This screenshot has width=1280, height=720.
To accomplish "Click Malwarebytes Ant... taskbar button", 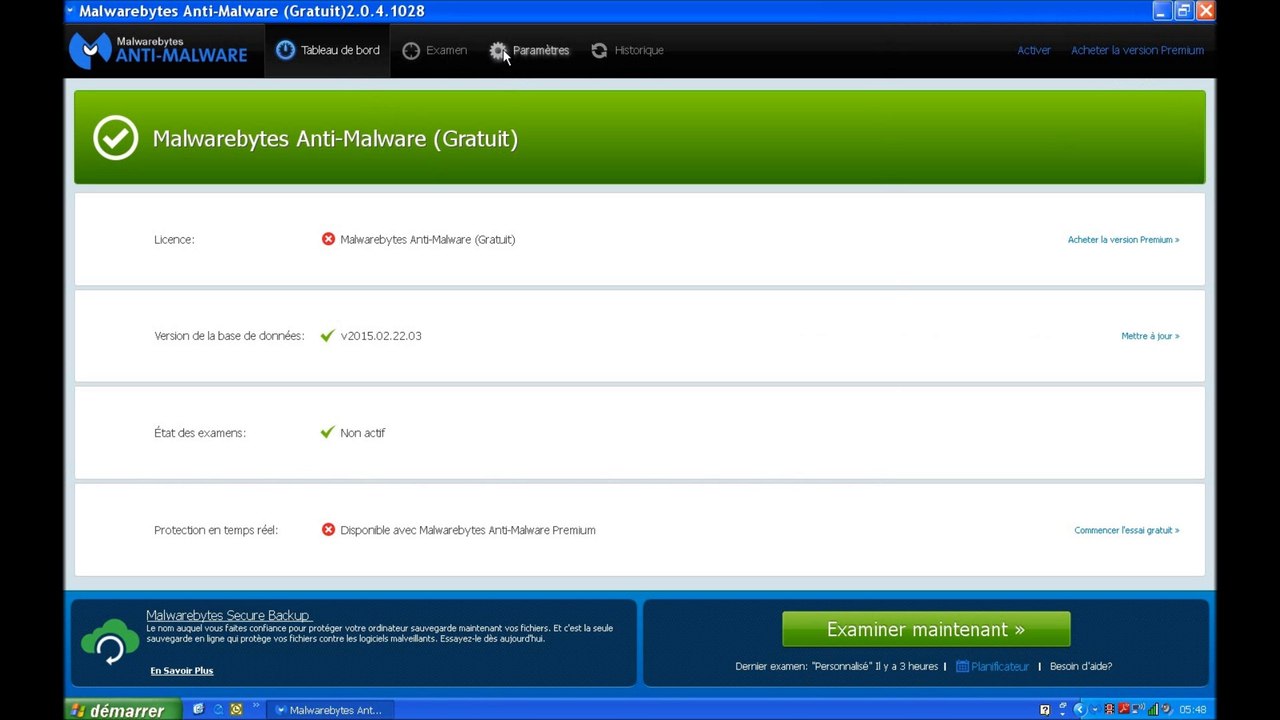I will (x=328, y=710).
